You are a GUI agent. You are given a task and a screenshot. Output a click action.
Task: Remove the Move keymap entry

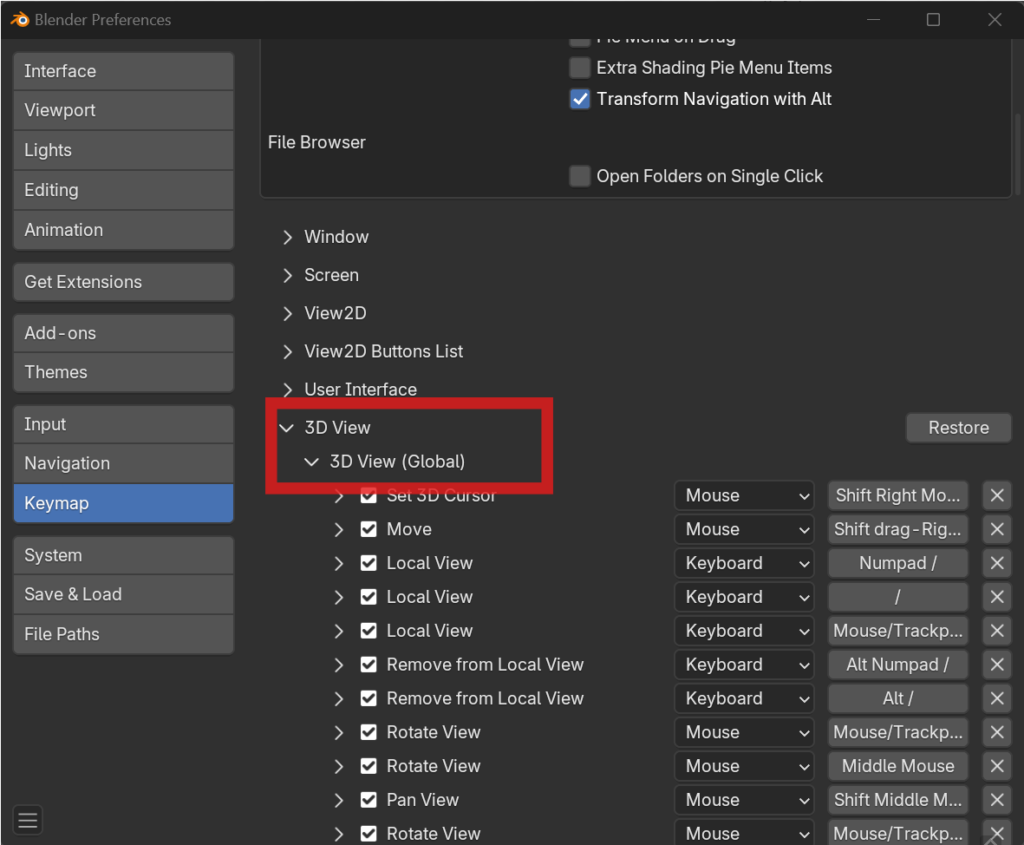[x=997, y=529]
